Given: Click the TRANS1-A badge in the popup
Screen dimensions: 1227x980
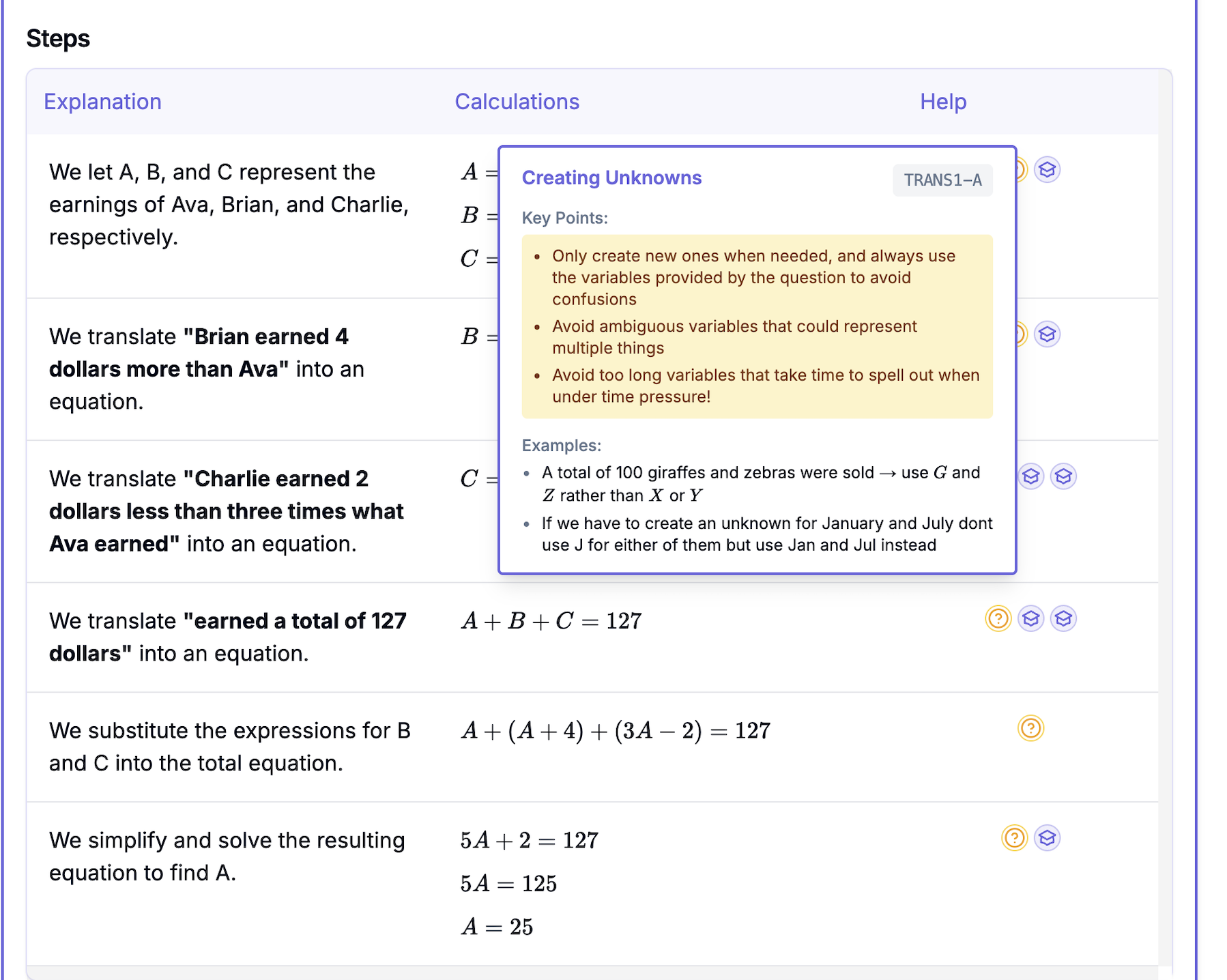Looking at the screenshot, I should tap(943, 179).
